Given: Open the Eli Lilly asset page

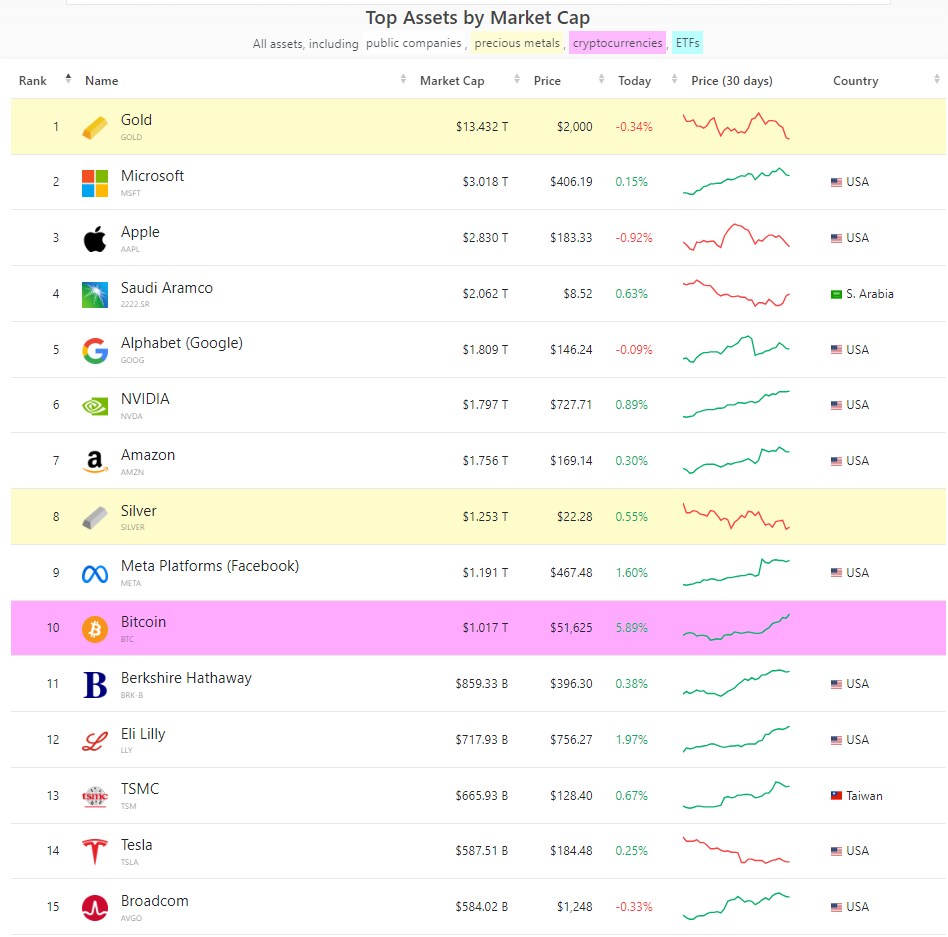Looking at the screenshot, I should pos(143,734).
